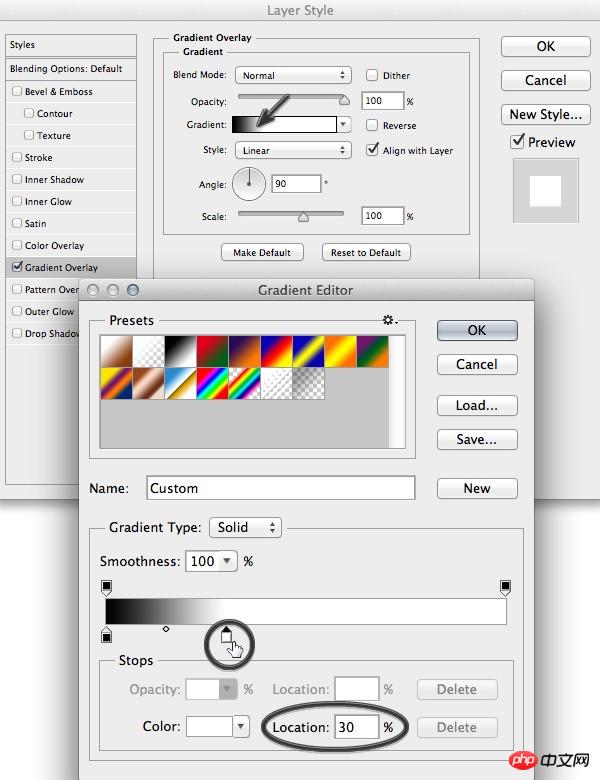Click Cancel in the Gradient Editor
Viewport: 600px width, 780px height.
click(x=477, y=364)
